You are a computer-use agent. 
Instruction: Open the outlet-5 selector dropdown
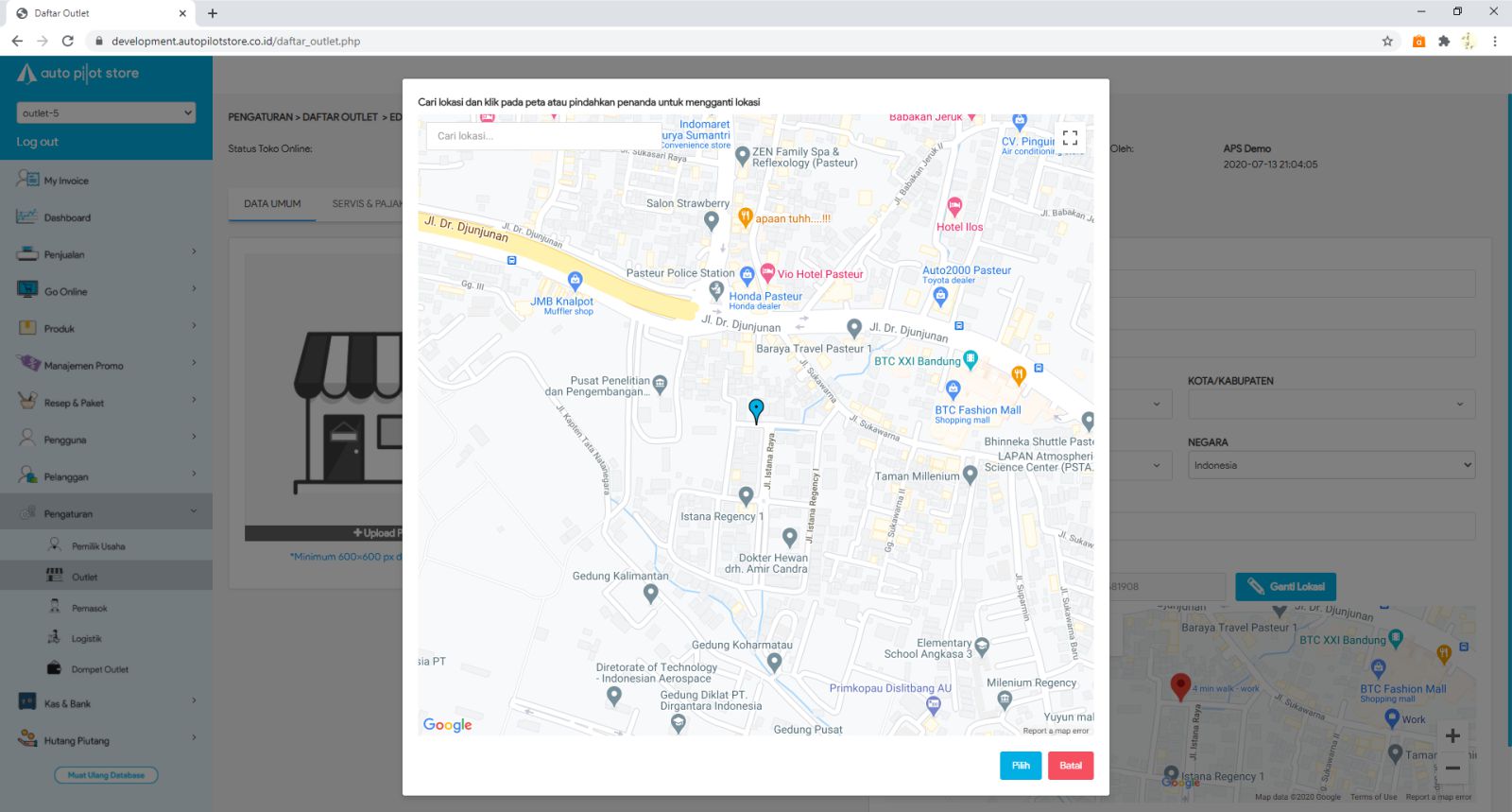click(x=106, y=112)
